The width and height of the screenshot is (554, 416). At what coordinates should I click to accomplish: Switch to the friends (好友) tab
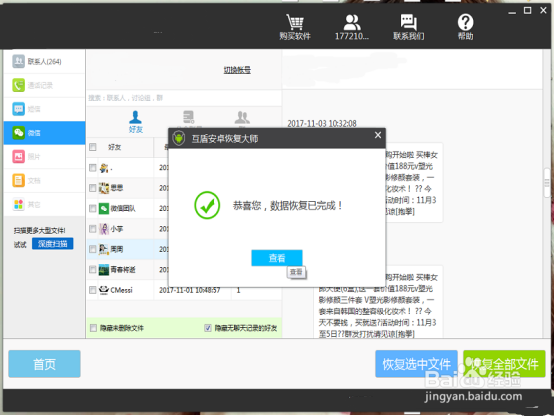click(x=136, y=122)
